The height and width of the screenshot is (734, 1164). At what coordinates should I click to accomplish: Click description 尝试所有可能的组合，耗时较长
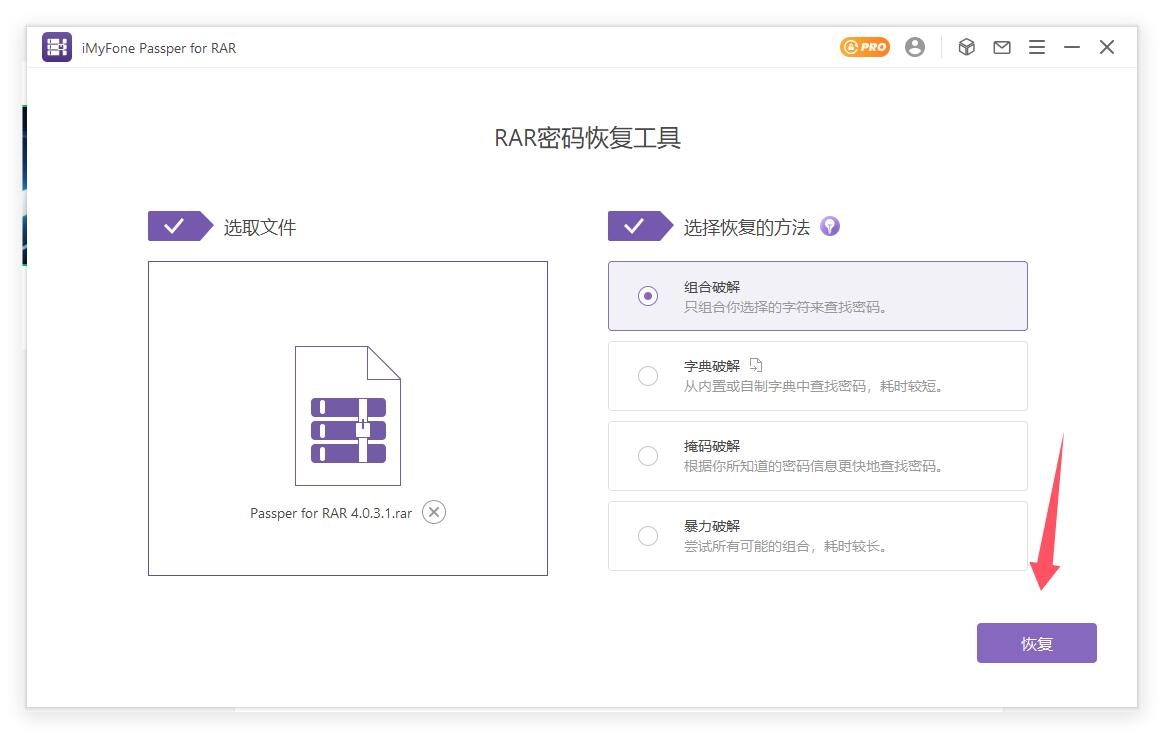(x=785, y=547)
